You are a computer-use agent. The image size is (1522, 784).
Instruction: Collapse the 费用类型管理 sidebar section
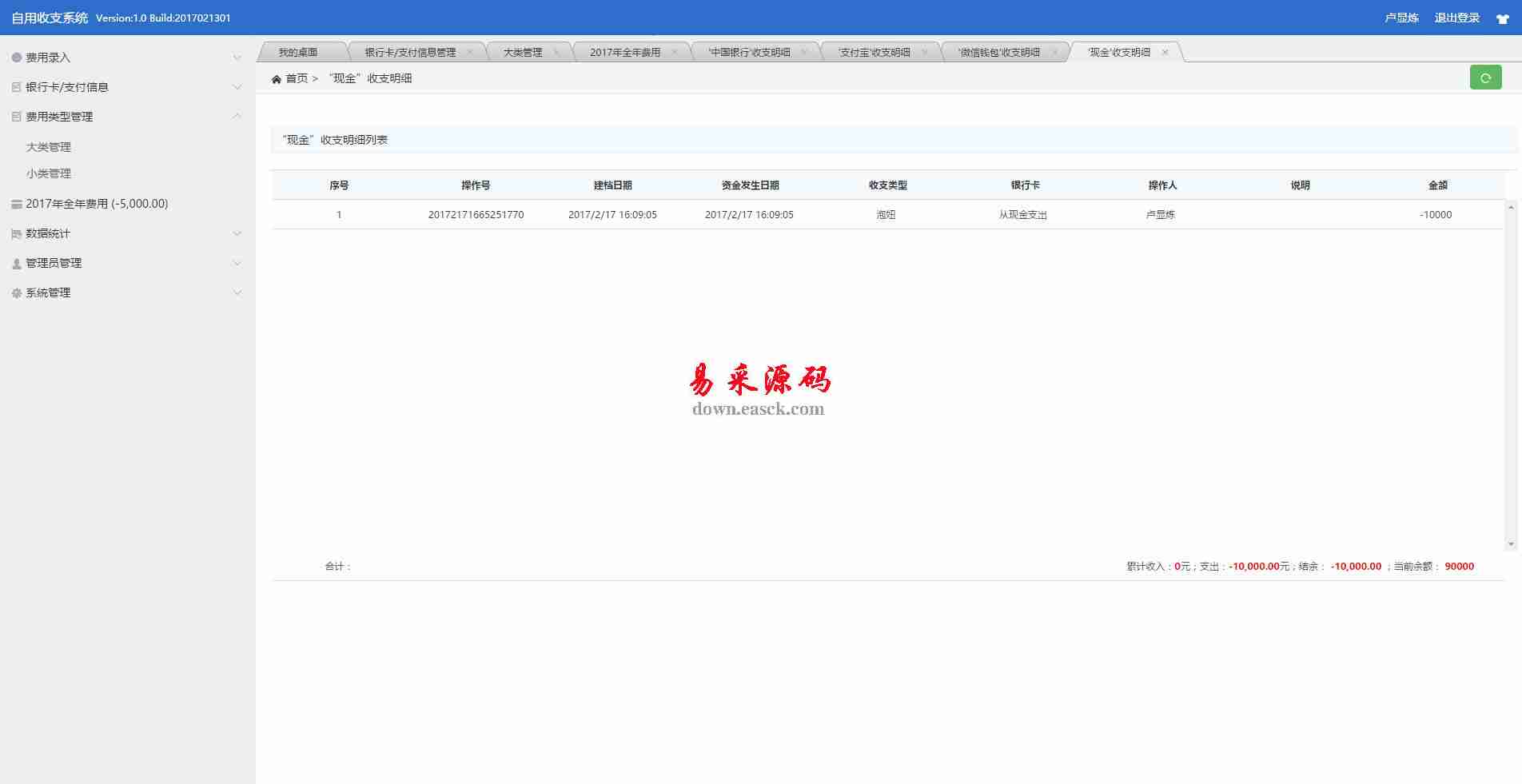(x=237, y=117)
